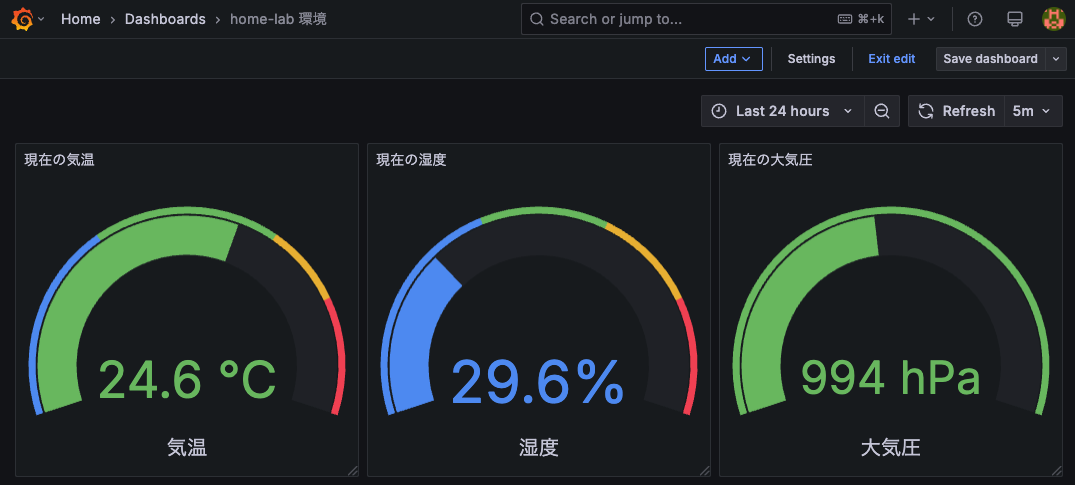Expand the Save dashboard arrow options
1075x485 pixels.
click(1057, 59)
